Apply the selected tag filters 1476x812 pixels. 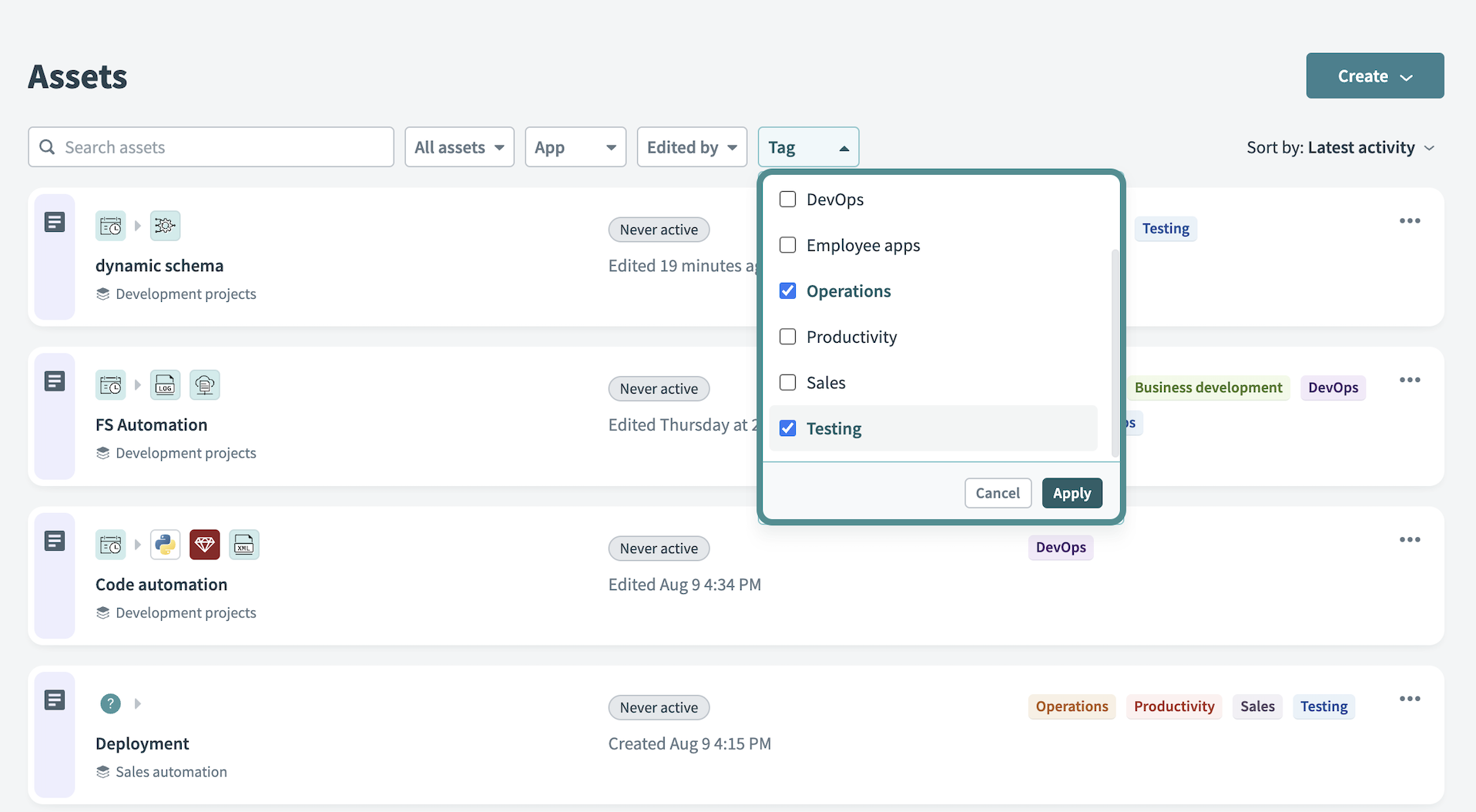pos(1071,493)
